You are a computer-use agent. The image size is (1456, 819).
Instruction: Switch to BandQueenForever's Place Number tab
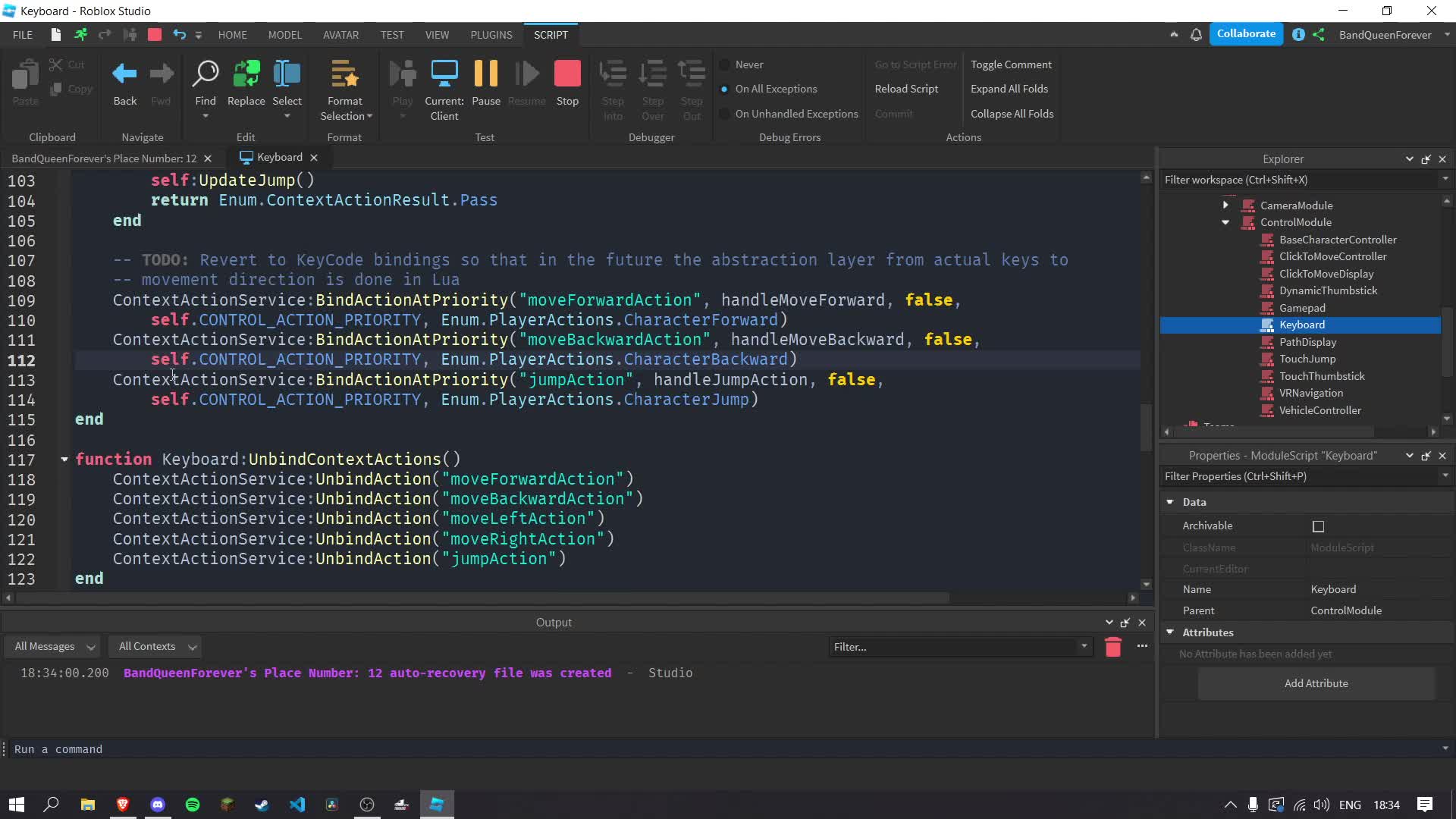(104, 158)
